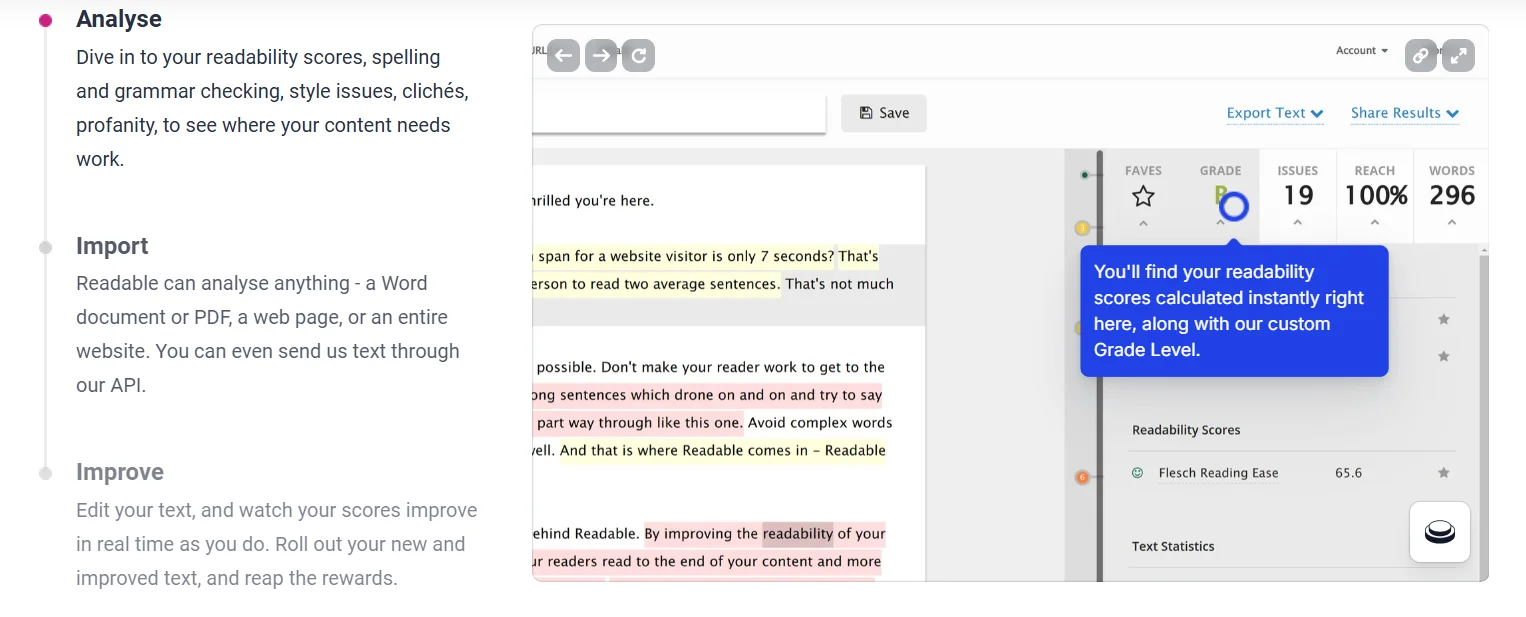
Task: Expand demo to fullscreen
Action: (1459, 55)
